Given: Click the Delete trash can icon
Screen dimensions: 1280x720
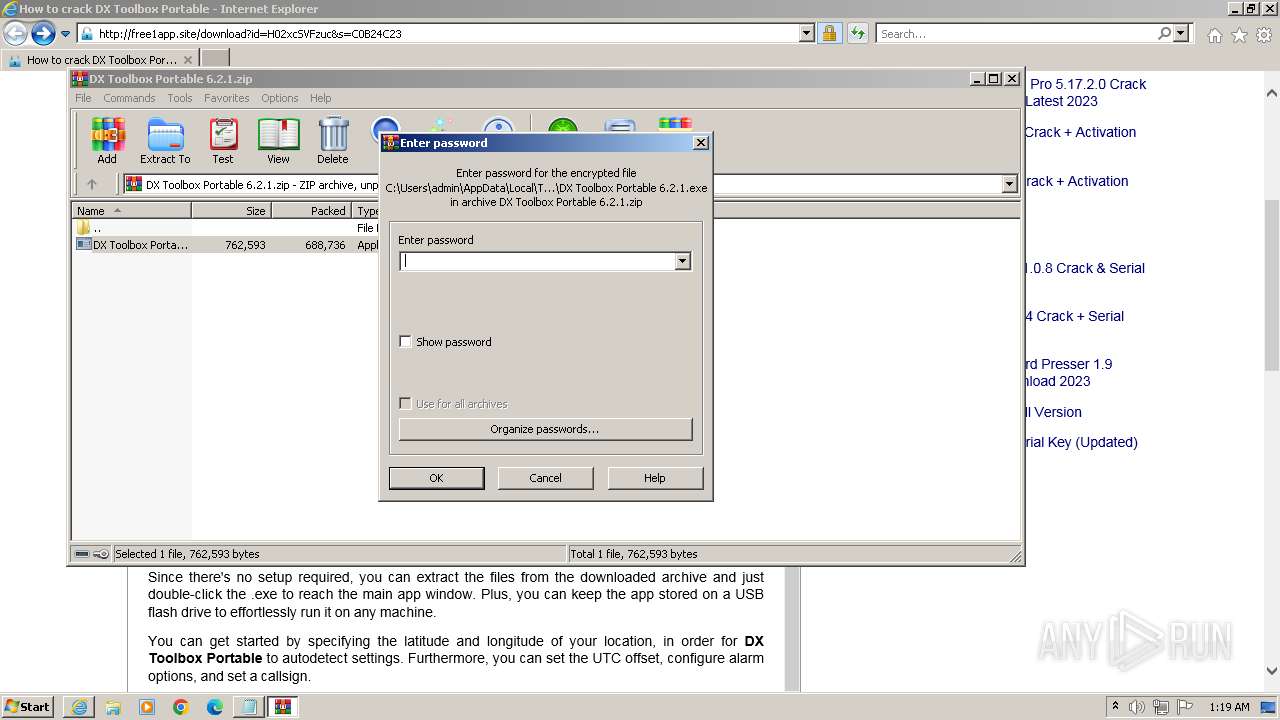Looking at the screenshot, I should click(333, 140).
